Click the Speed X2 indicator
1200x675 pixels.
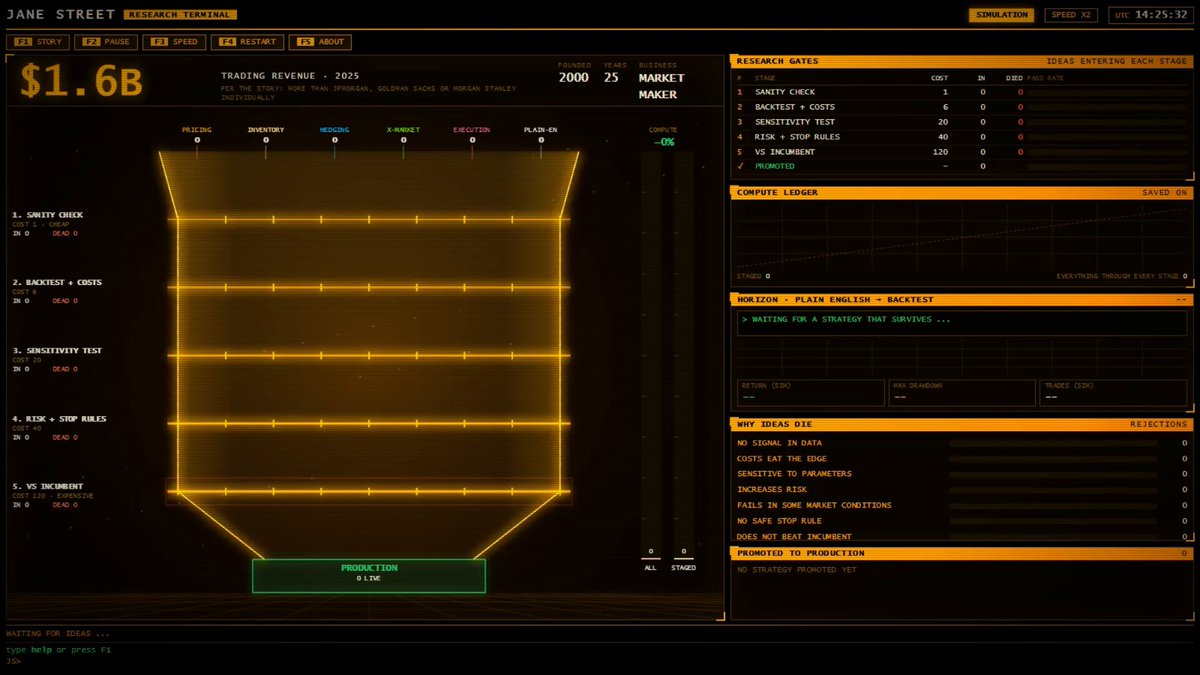(x=1073, y=15)
